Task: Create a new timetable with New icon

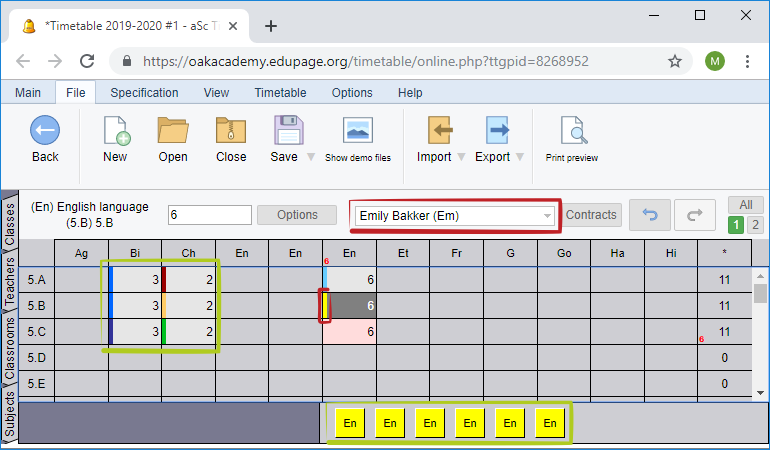Action: [x=115, y=132]
